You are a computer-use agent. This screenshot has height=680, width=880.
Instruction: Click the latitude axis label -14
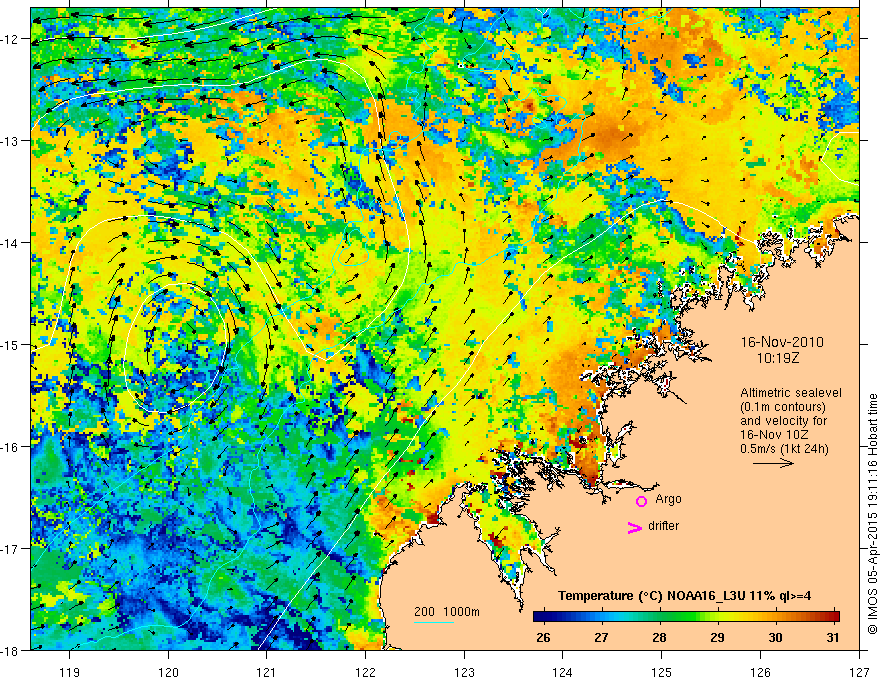pyautogui.click(x=10, y=243)
